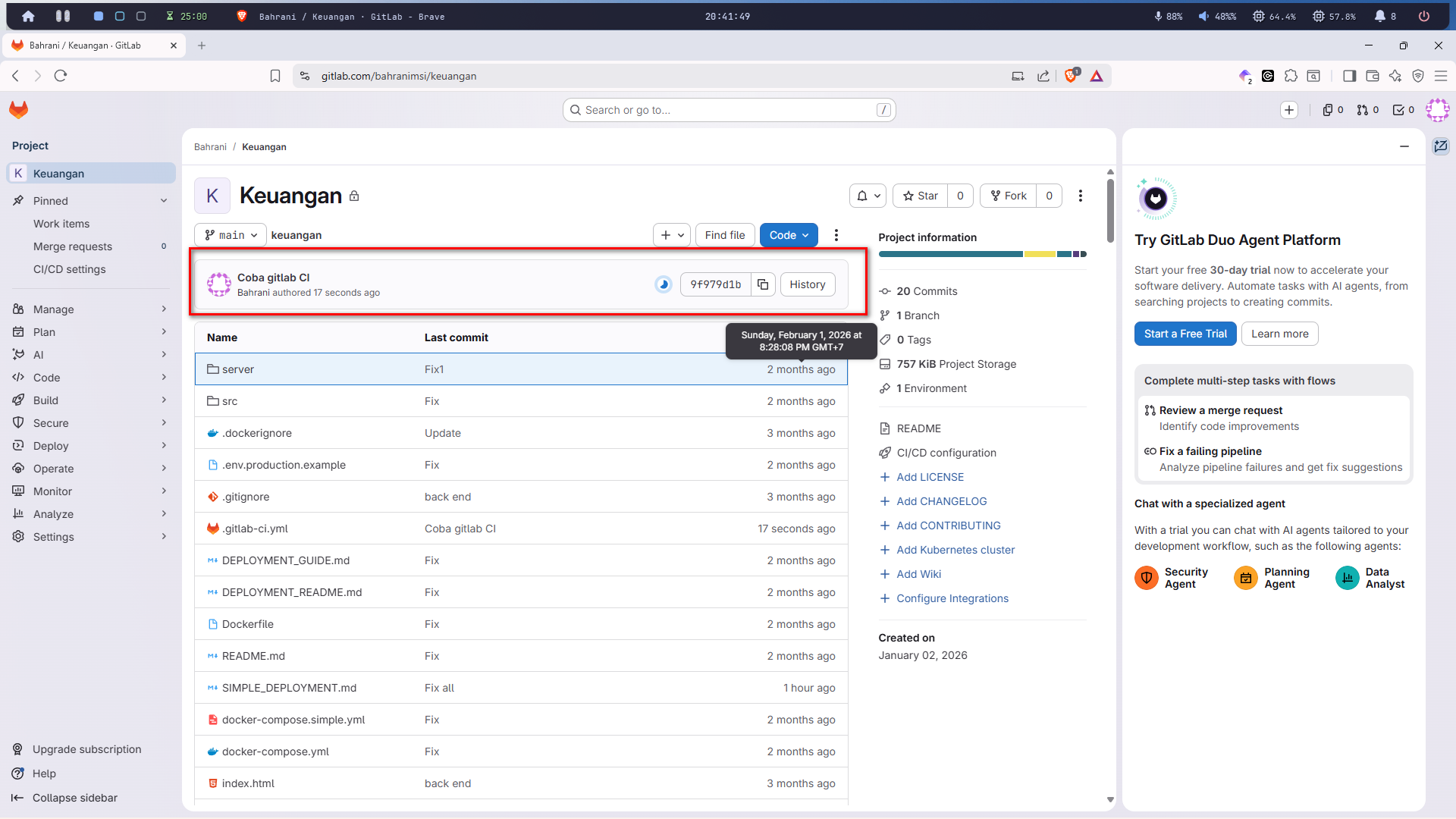
Task: Expand the Plan sidebar section
Action: (91, 332)
